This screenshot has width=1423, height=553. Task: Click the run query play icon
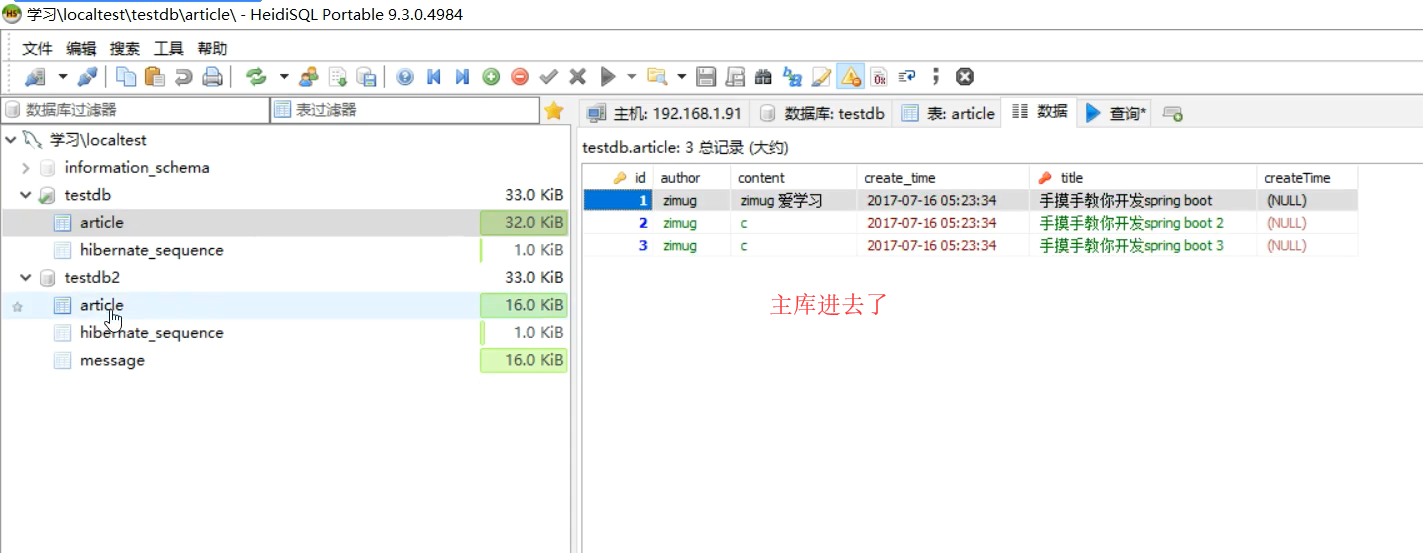point(607,76)
